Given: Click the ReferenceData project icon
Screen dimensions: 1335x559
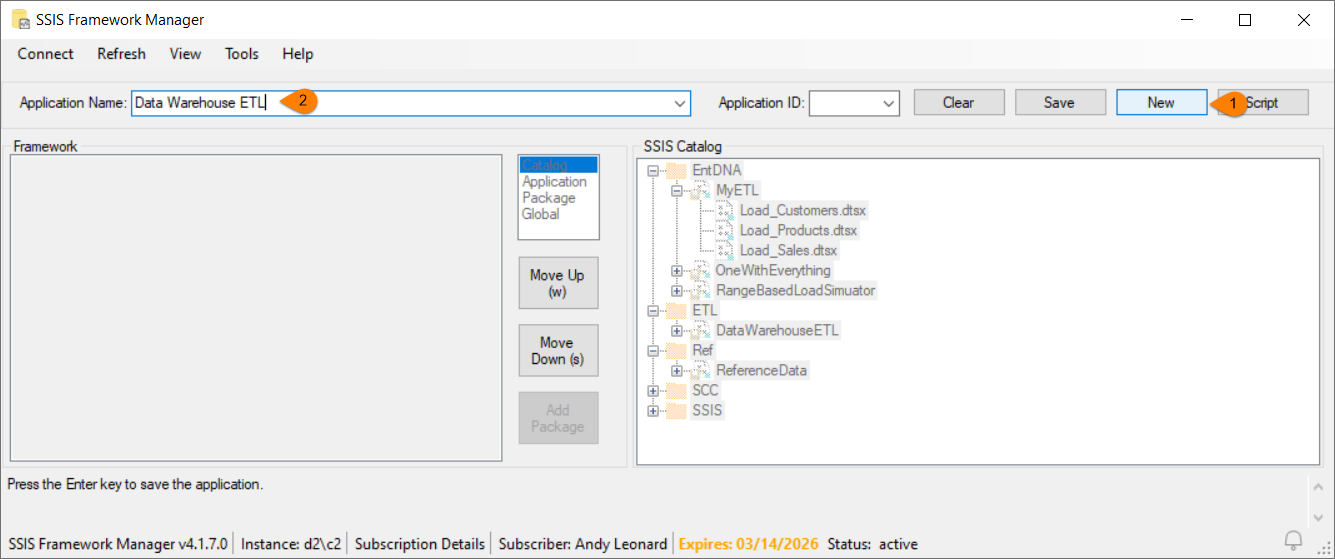Looking at the screenshot, I should (701, 370).
